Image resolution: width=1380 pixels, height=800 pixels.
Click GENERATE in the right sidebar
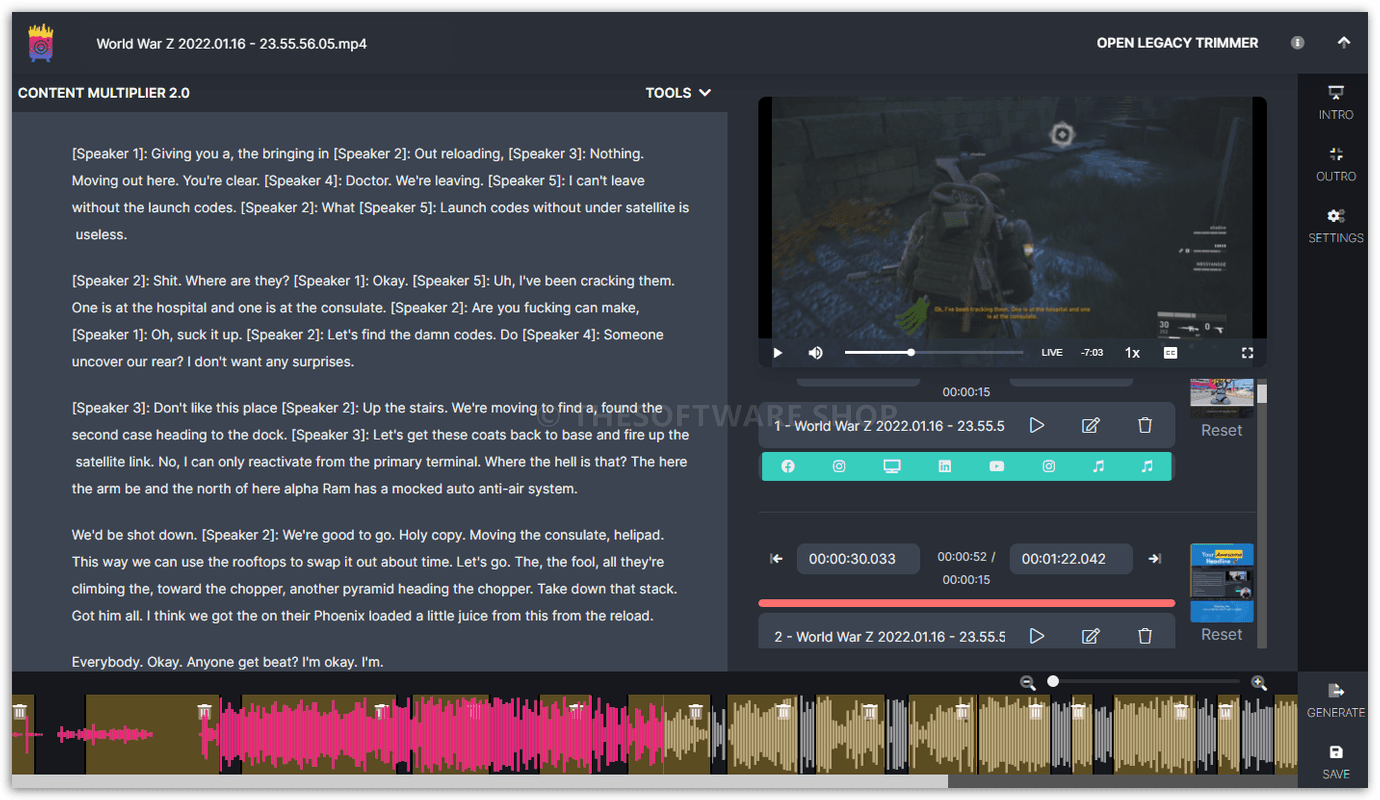coord(1335,701)
